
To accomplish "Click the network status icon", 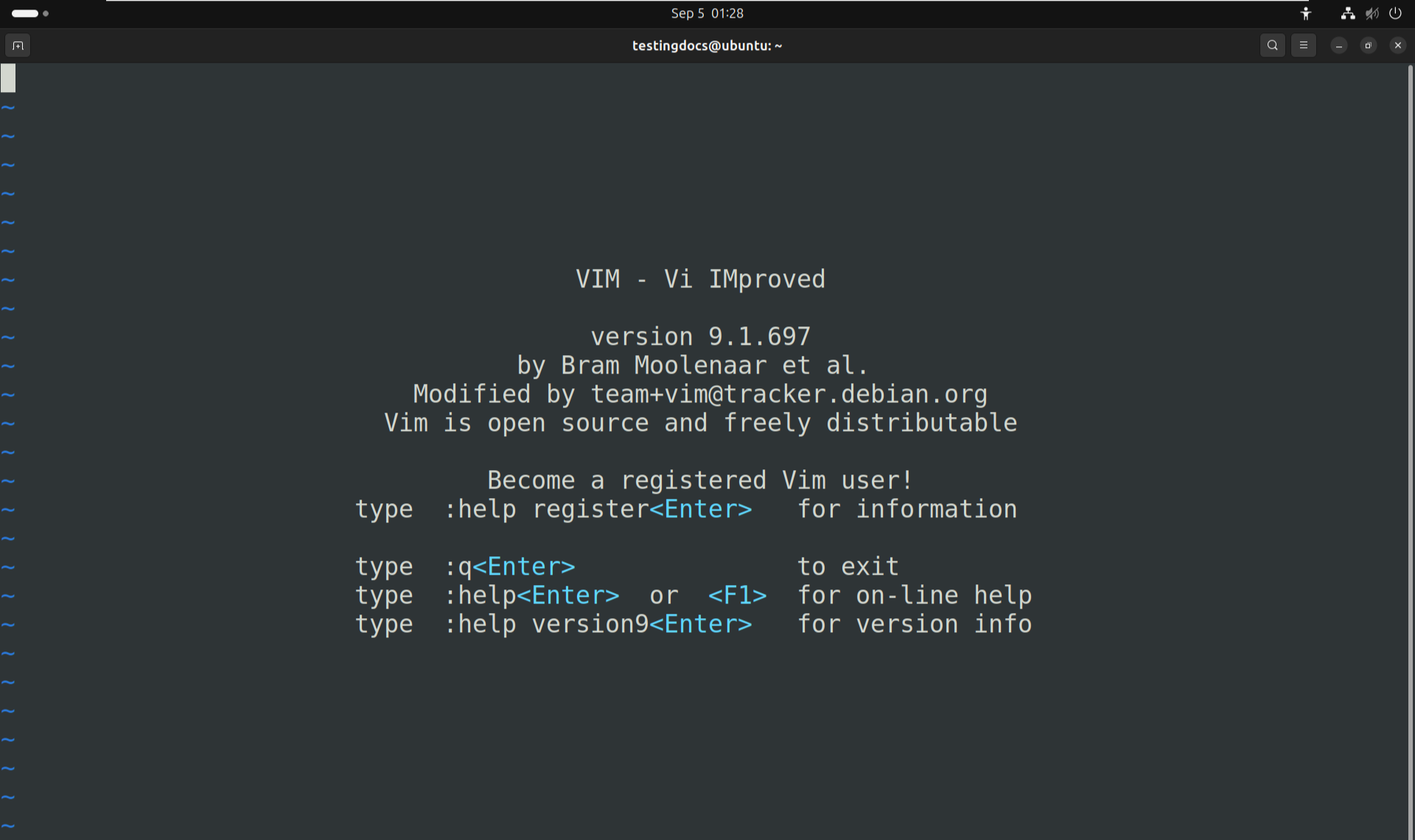I will point(1348,13).
